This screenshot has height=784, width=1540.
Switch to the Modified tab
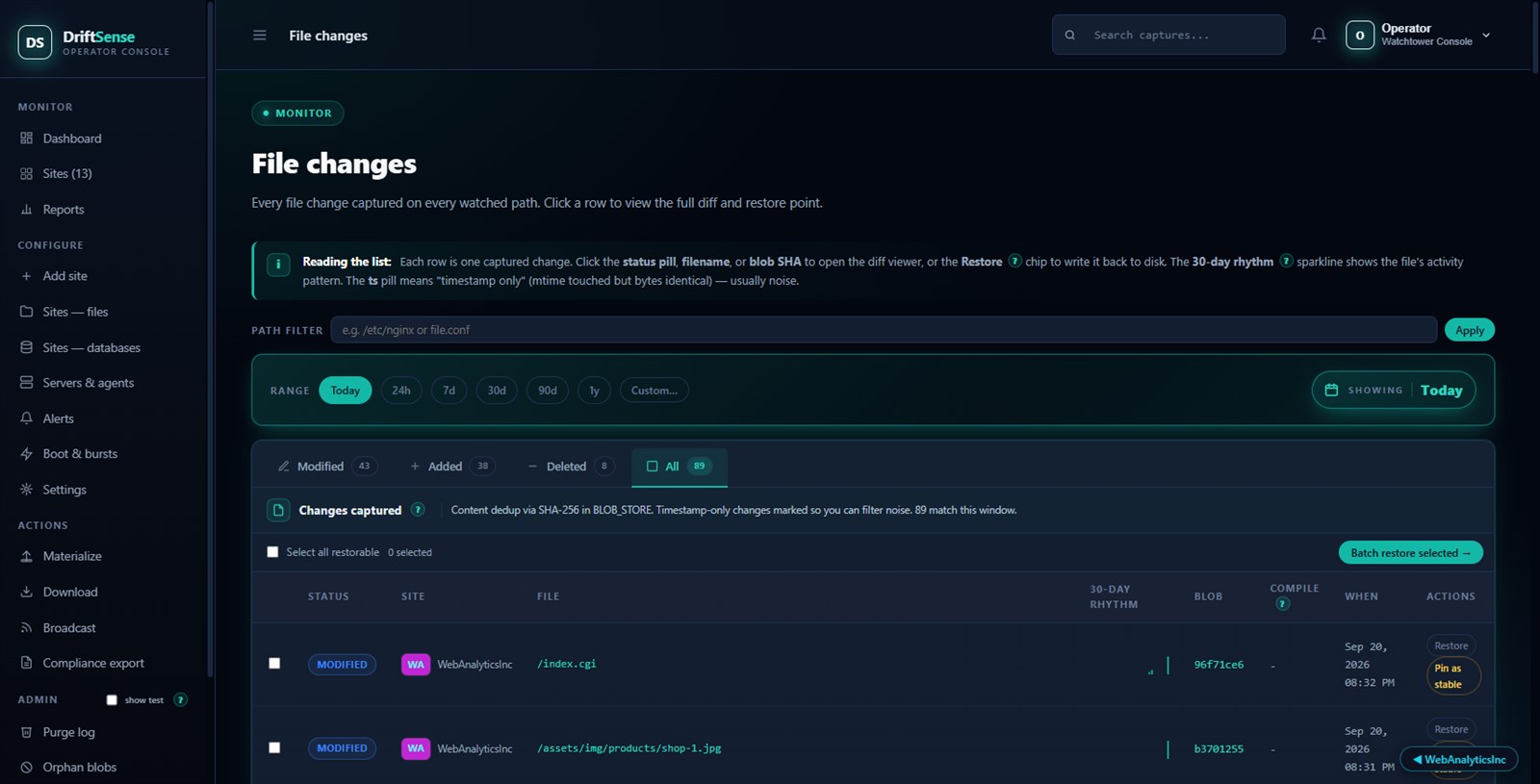[x=327, y=467]
